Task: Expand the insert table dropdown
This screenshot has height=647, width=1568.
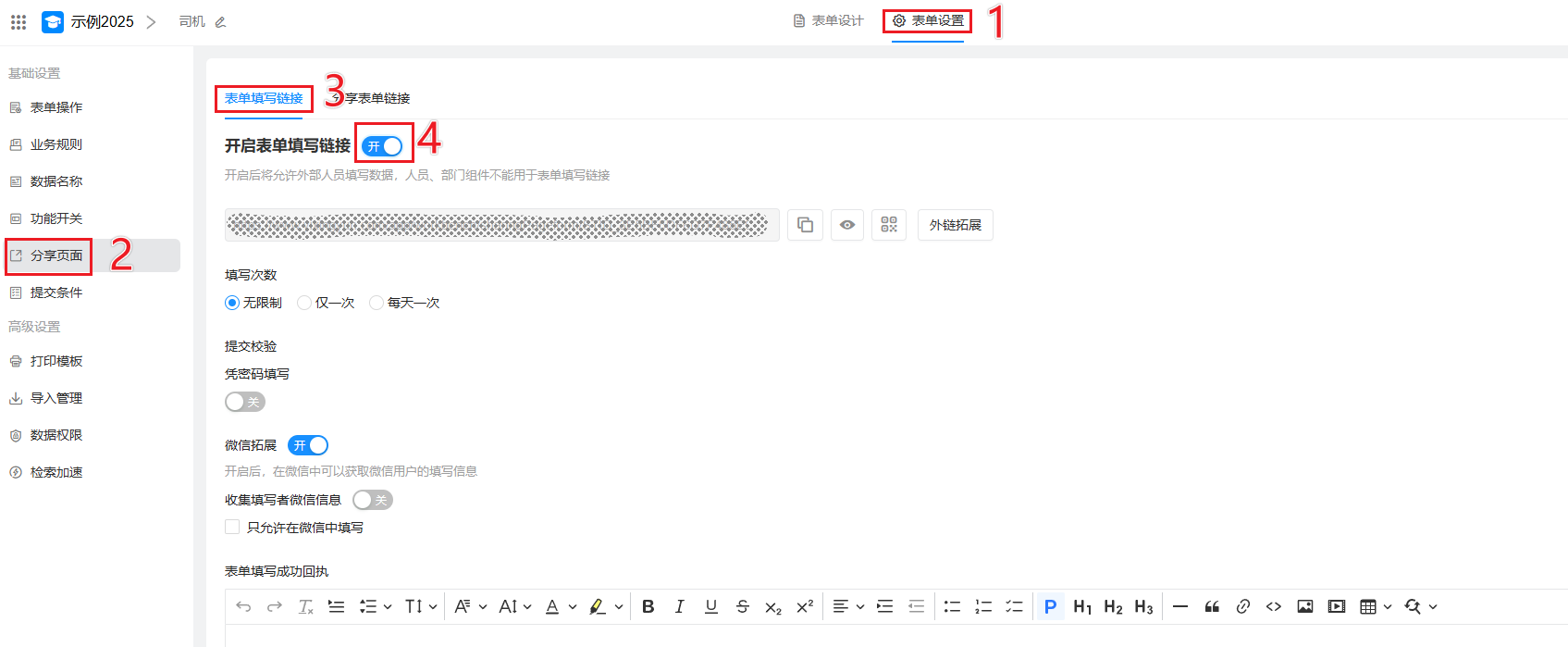Action: point(1387,607)
